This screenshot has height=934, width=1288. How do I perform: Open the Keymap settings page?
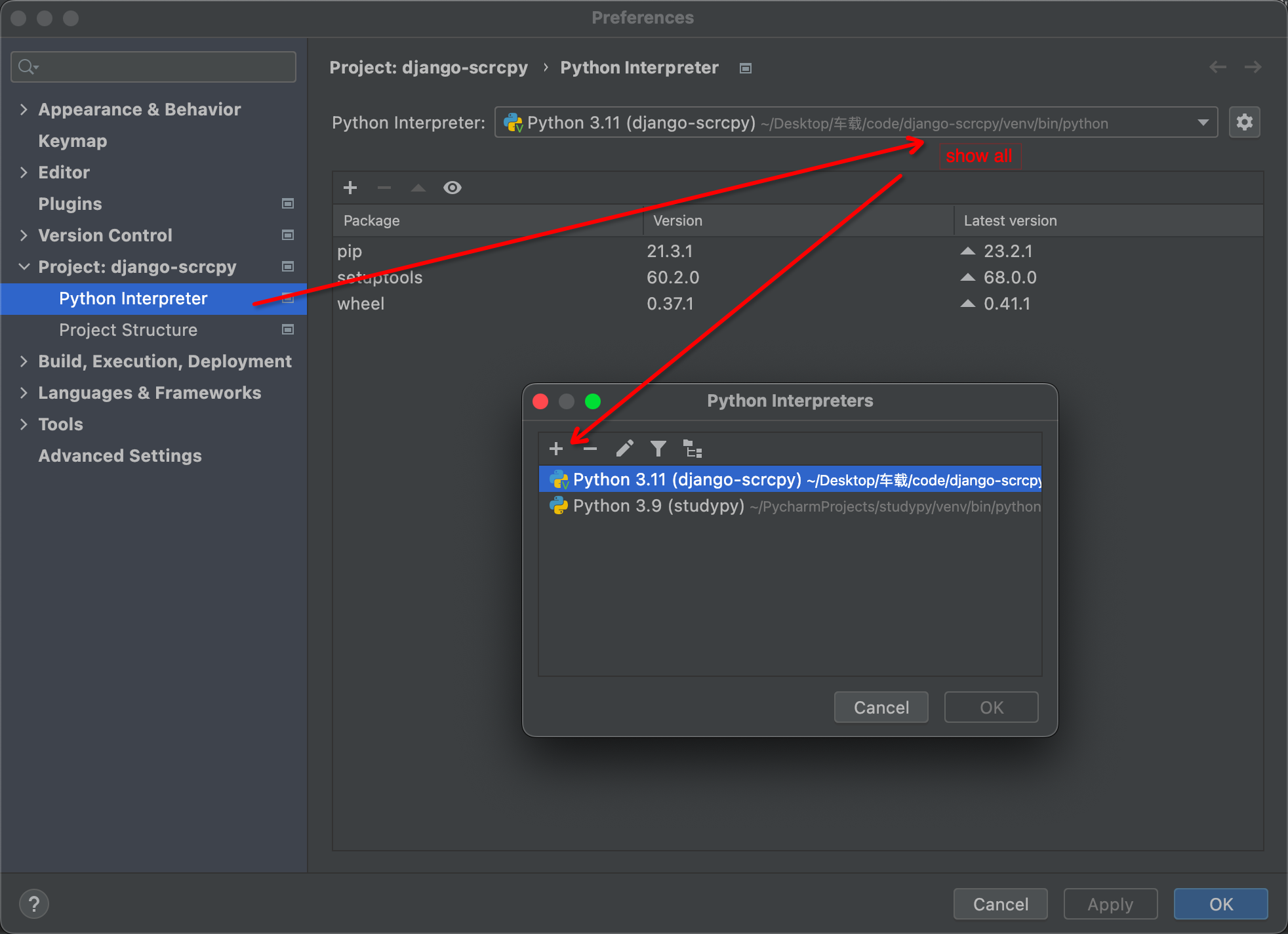(x=73, y=141)
